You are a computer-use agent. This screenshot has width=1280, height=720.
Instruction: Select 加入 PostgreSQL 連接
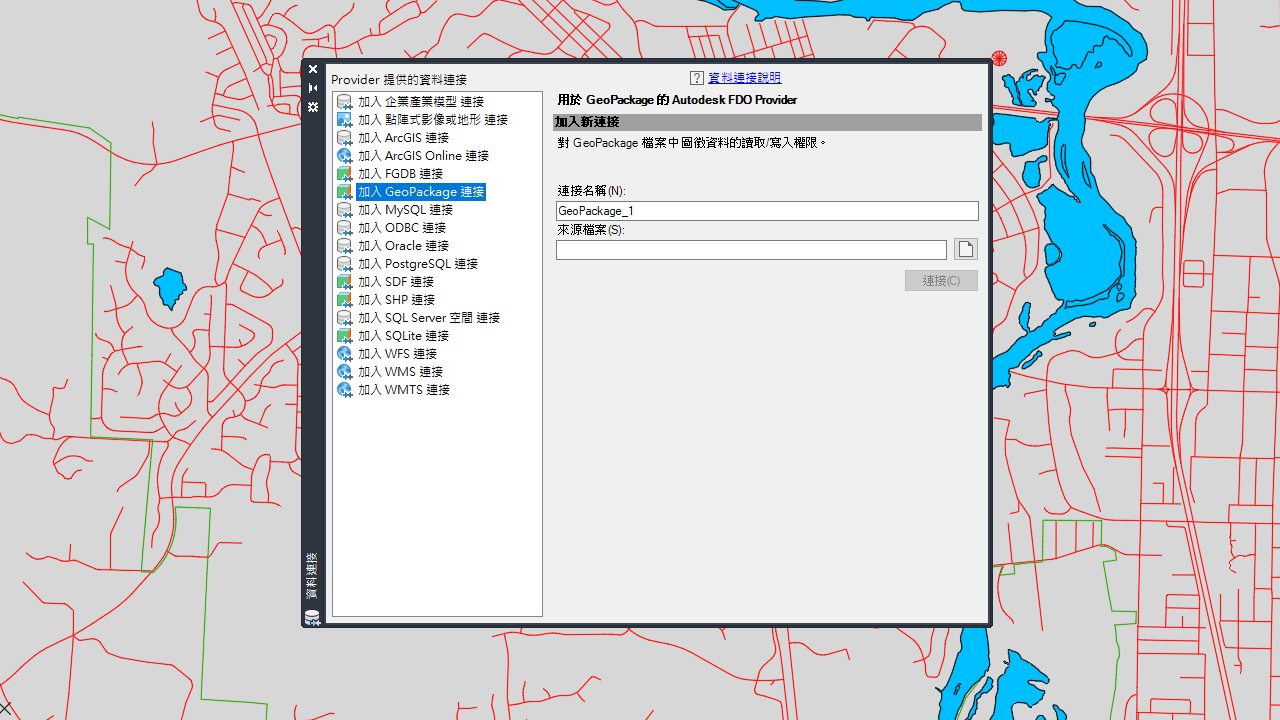(418, 264)
